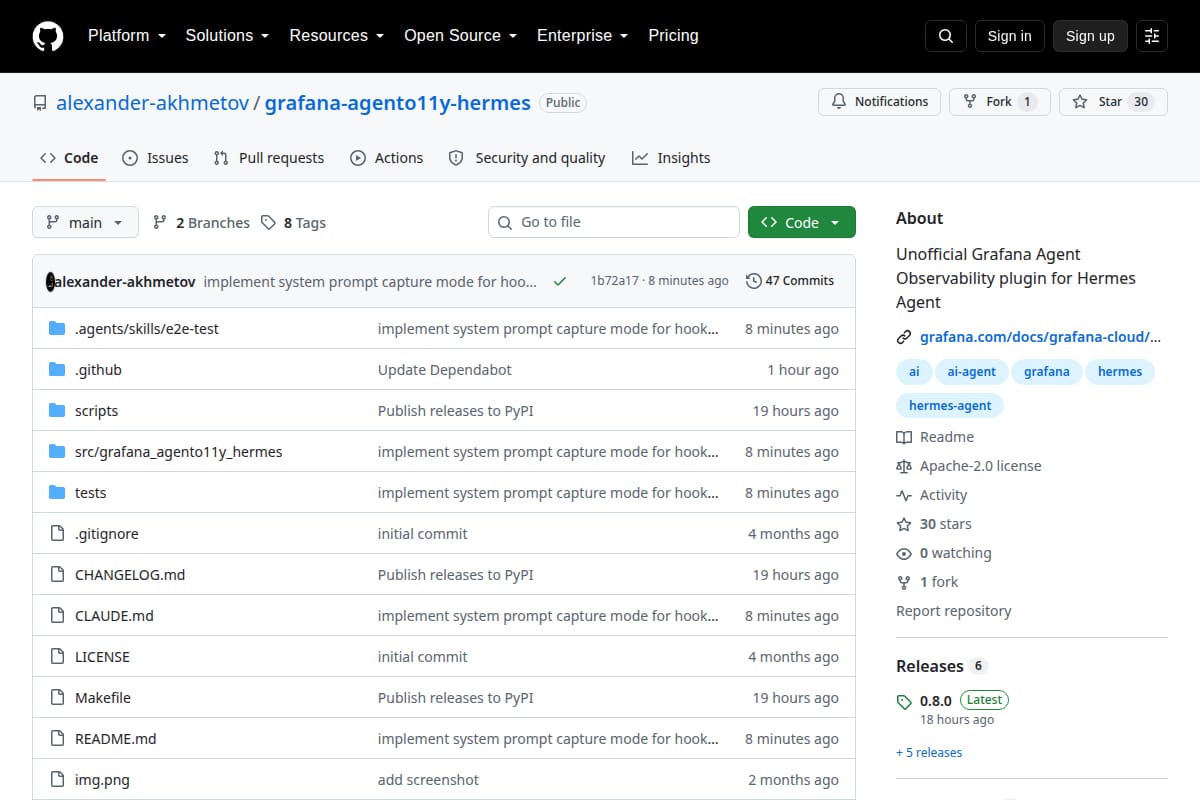Open the Actions tab
Image resolution: width=1200 pixels, height=800 pixels.
pyautogui.click(x=386, y=158)
